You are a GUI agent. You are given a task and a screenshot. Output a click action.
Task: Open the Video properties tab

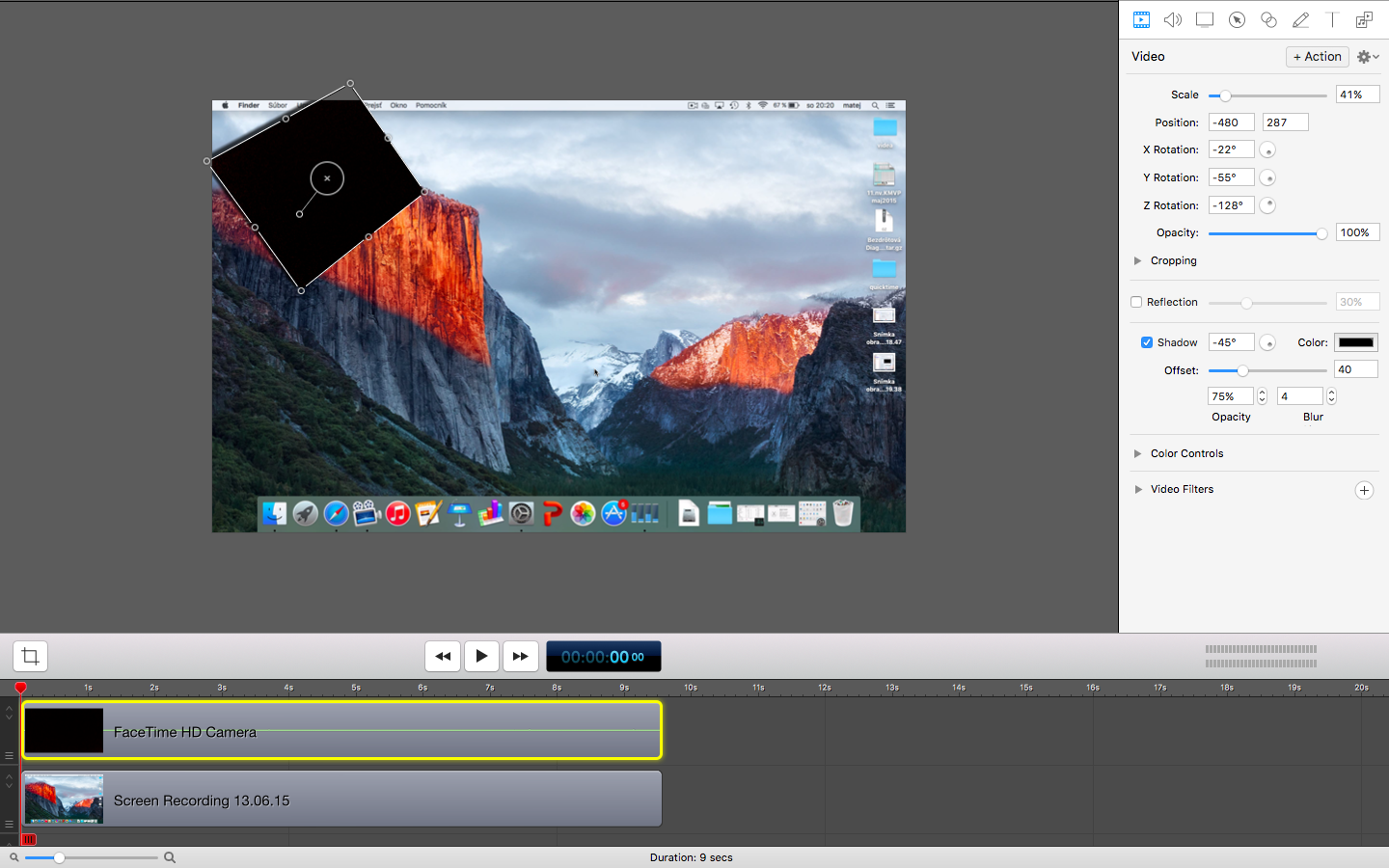tap(1141, 19)
